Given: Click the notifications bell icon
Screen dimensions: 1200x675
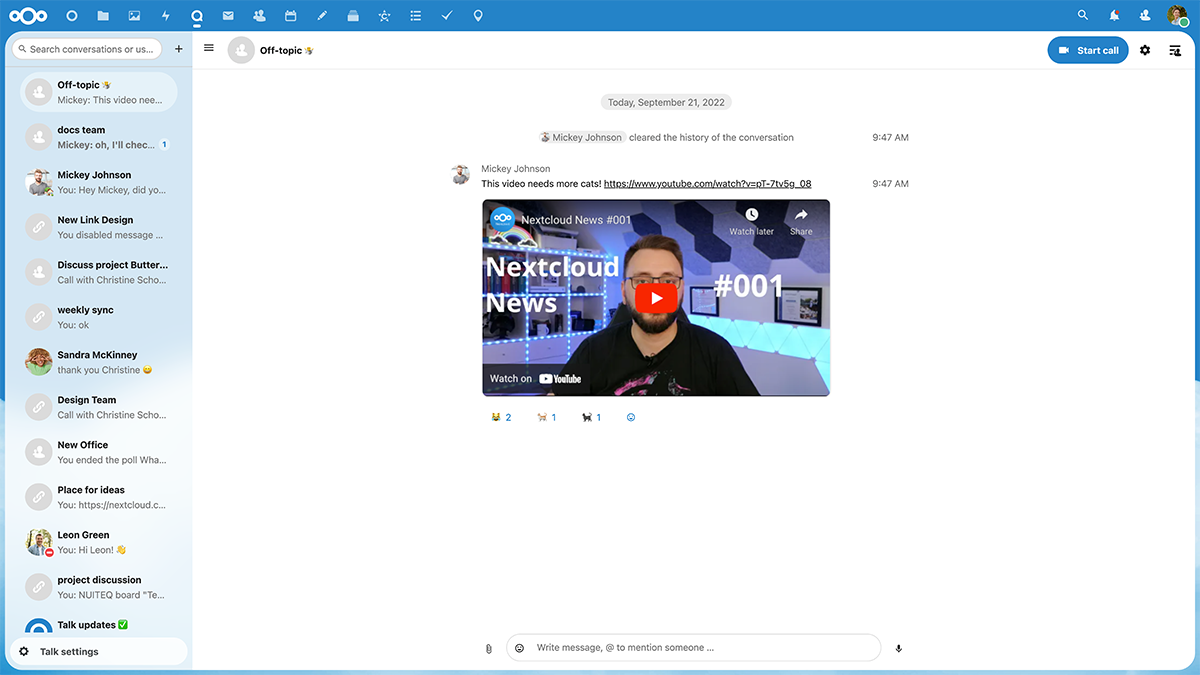Looking at the screenshot, I should pos(1114,16).
